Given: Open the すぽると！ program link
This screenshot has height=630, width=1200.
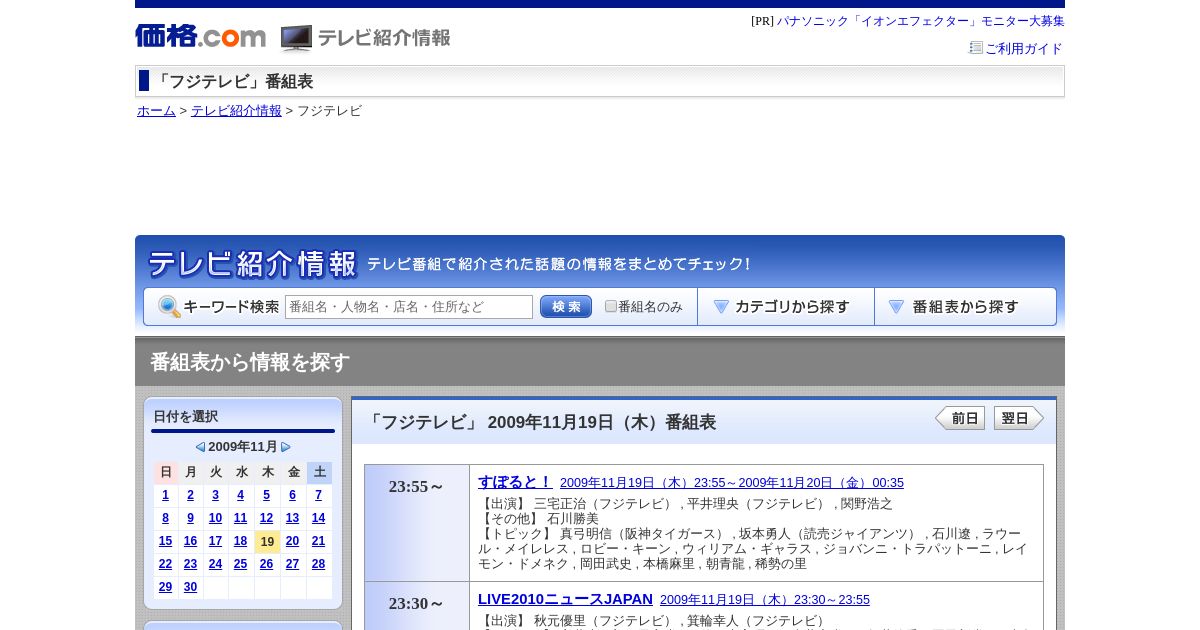Looking at the screenshot, I should [x=515, y=481].
